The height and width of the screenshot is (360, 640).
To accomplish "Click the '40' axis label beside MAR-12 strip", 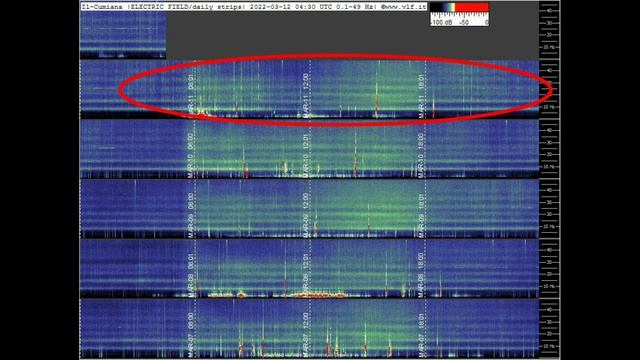I will tap(549, 11).
